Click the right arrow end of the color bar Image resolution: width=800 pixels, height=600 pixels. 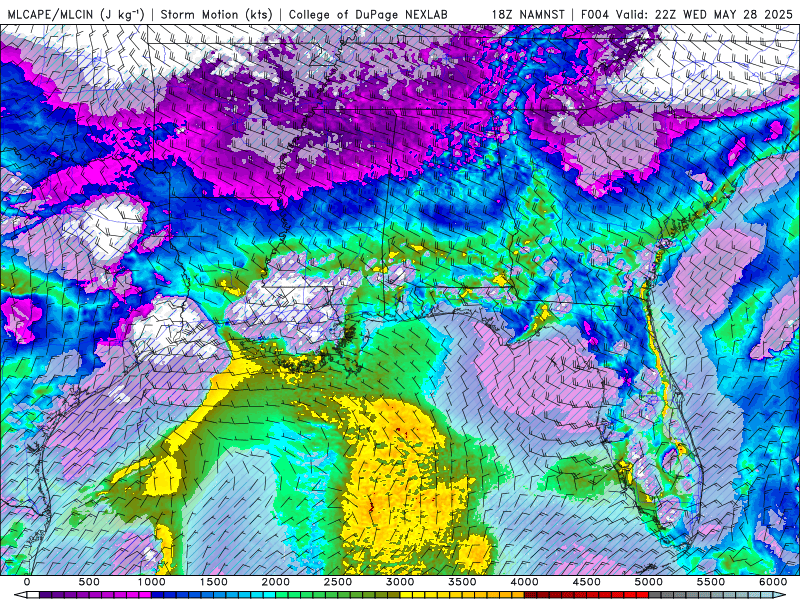tap(779, 595)
